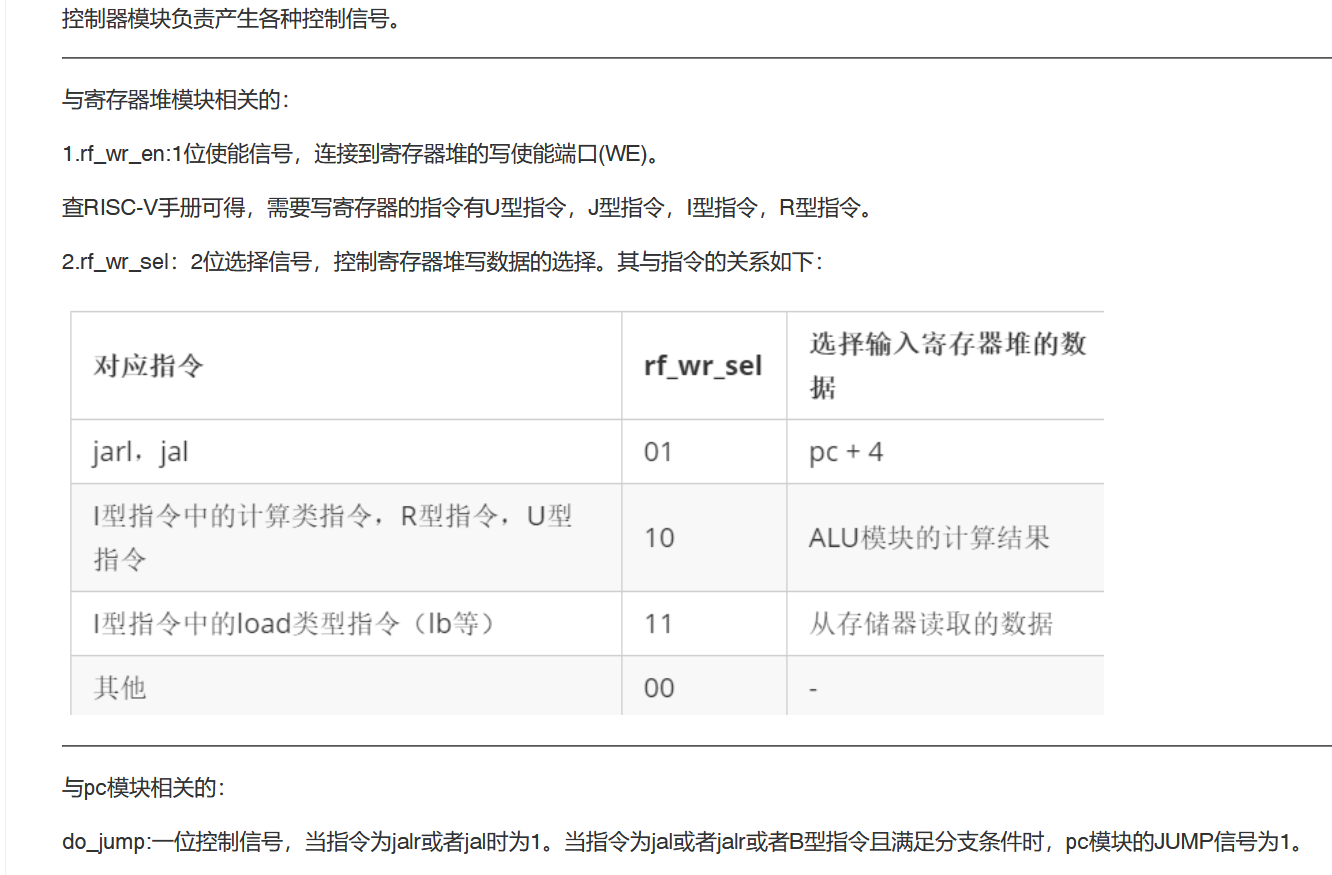Click the '11' value cell in table
The image size is (1332, 875).
click(x=658, y=624)
